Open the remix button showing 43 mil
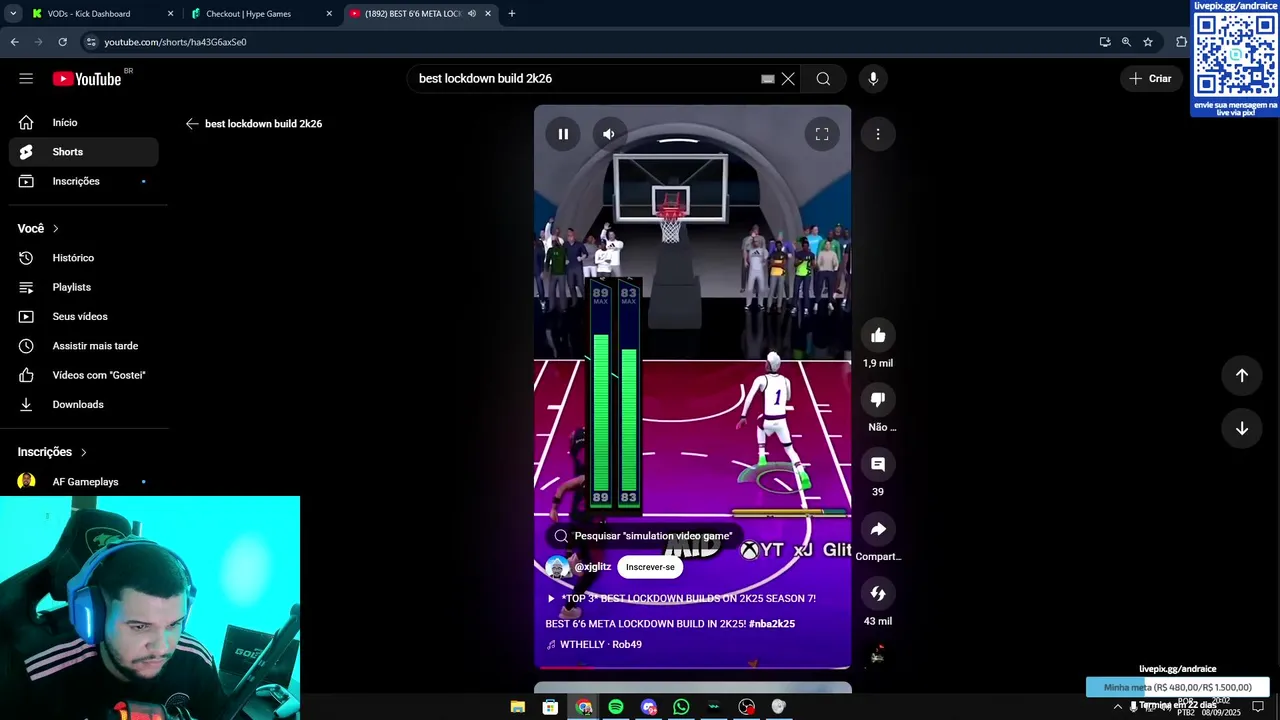 click(x=878, y=594)
